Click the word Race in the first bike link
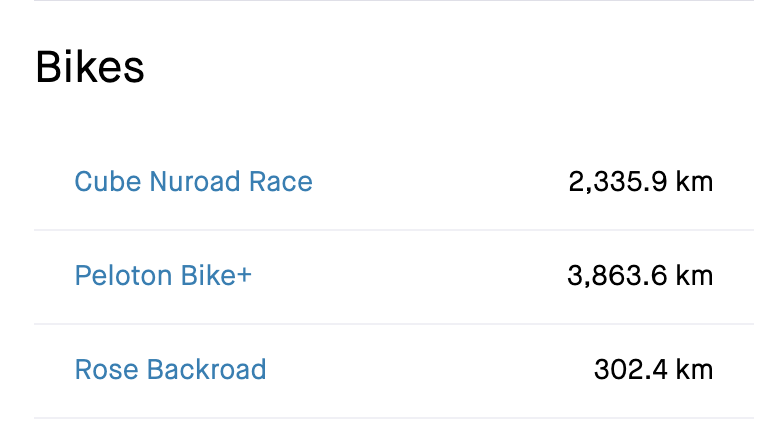 280,182
